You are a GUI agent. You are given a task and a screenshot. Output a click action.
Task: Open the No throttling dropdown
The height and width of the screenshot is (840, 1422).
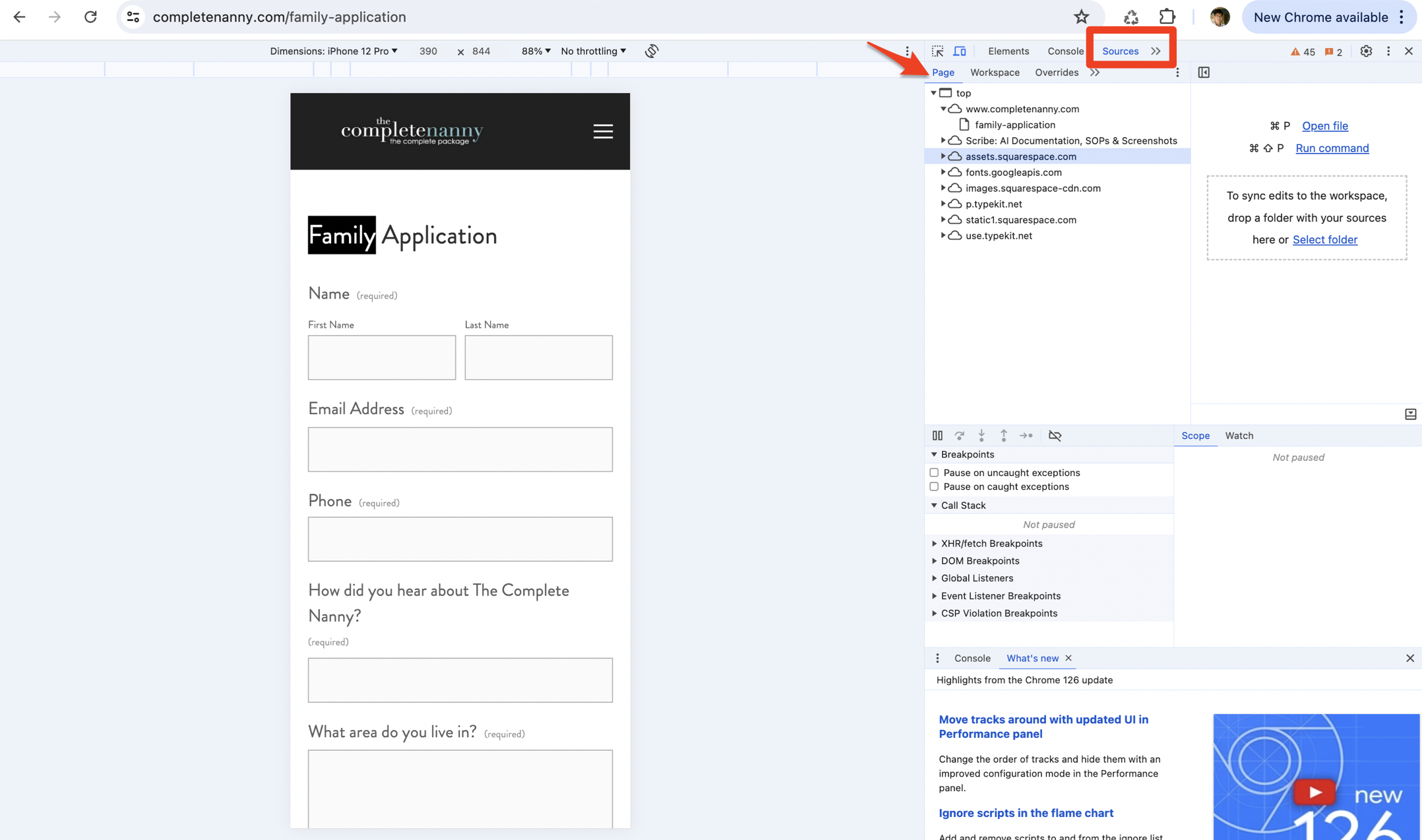(593, 51)
